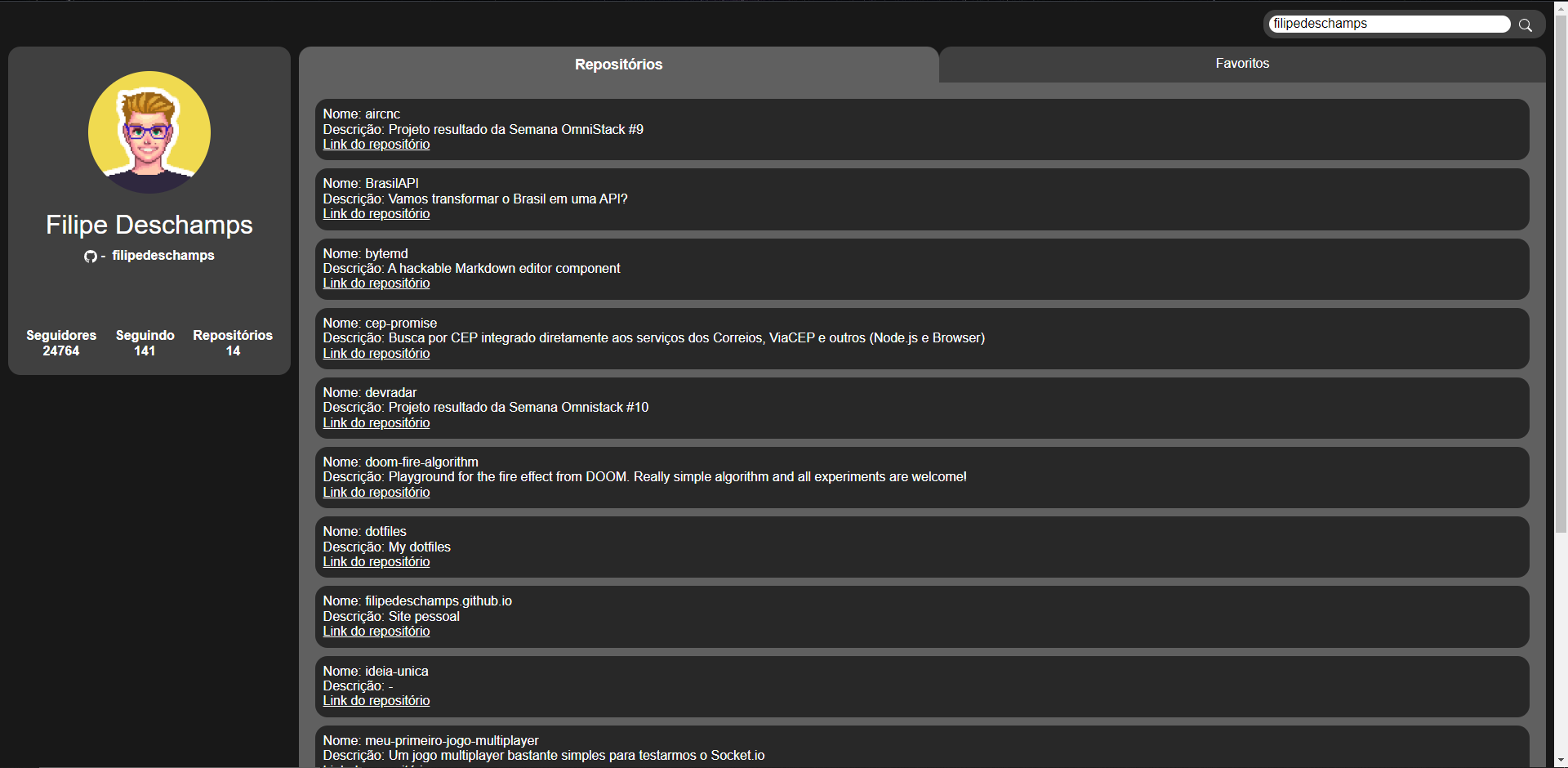Open the doom-fire-algorithm repository link
Image resolution: width=1568 pixels, height=768 pixels.
pyautogui.click(x=376, y=493)
